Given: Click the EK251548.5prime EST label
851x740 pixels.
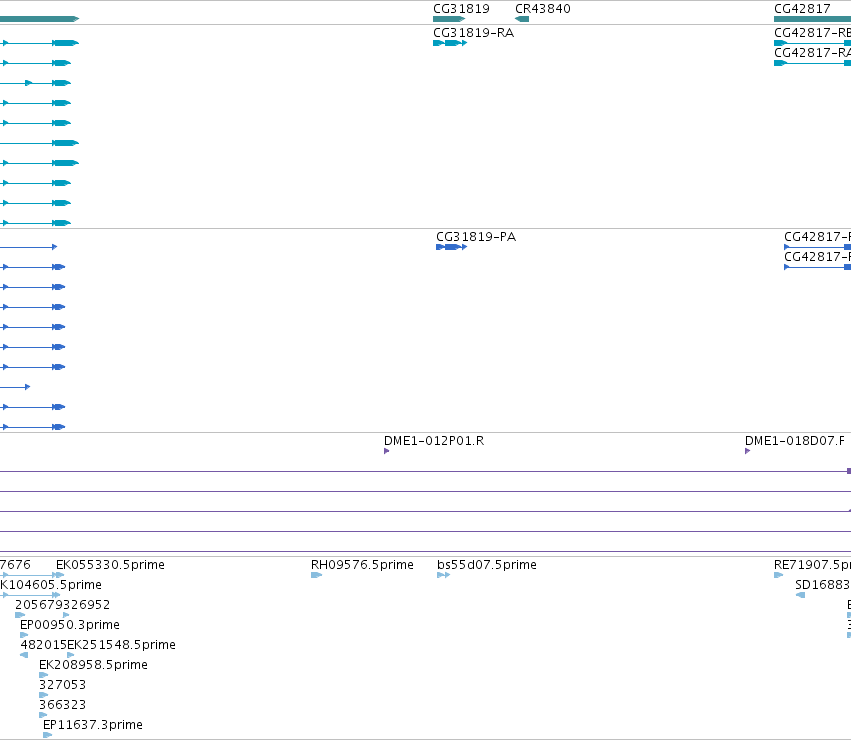Looking at the screenshot, I should pyautogui.click(x=122, y=645).
